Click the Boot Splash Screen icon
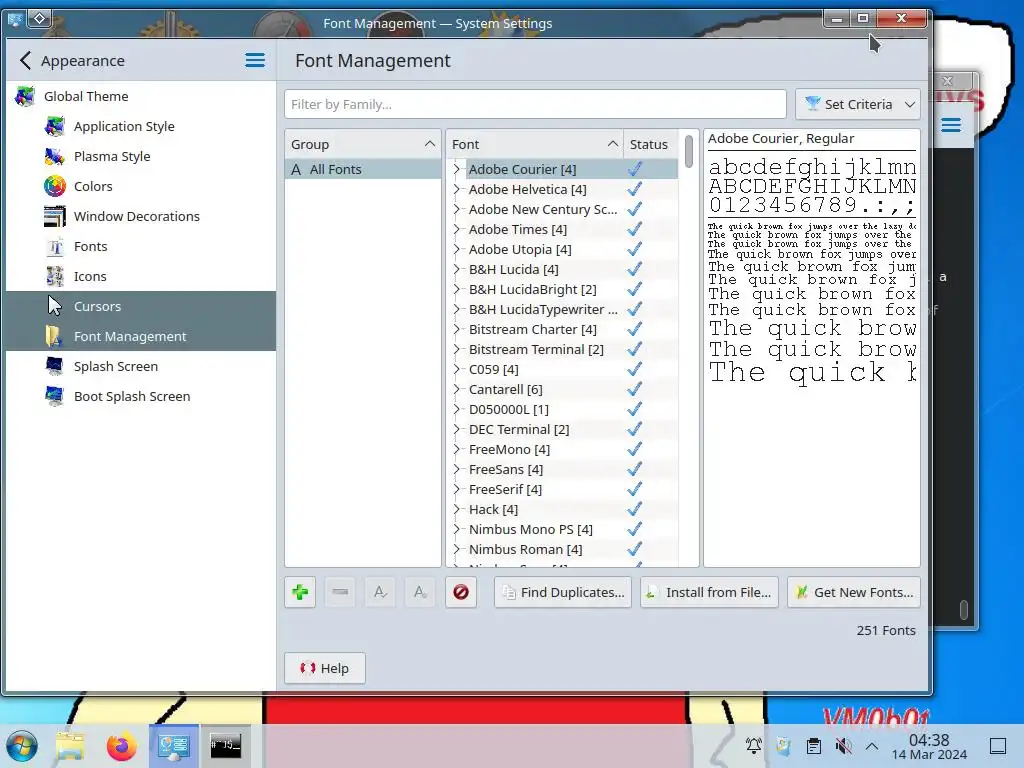1024x768 pixels. [55, 396]
